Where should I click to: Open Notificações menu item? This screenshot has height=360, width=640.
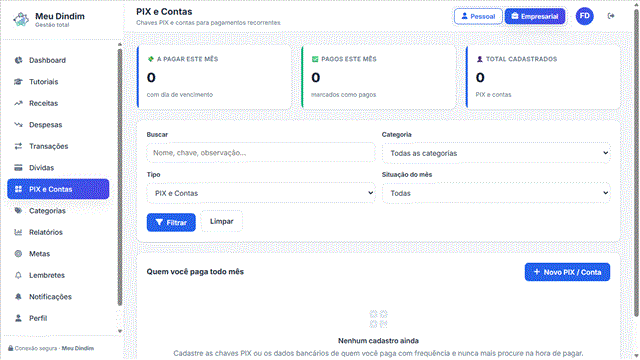click(58, 297)
